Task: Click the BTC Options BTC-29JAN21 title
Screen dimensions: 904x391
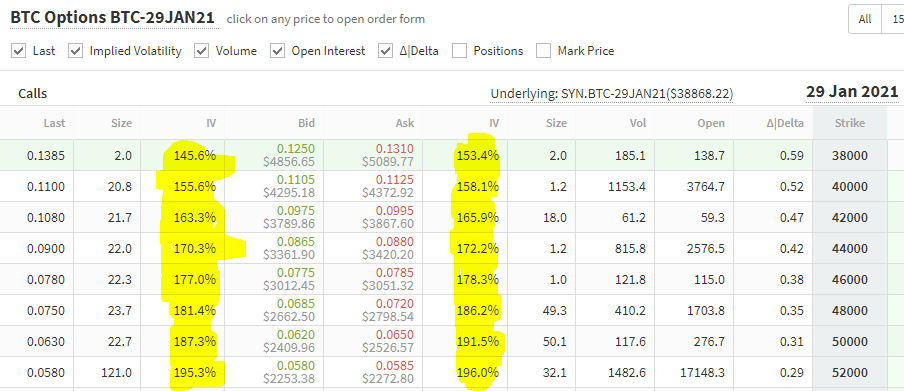Action: click(x=113, y=18)
